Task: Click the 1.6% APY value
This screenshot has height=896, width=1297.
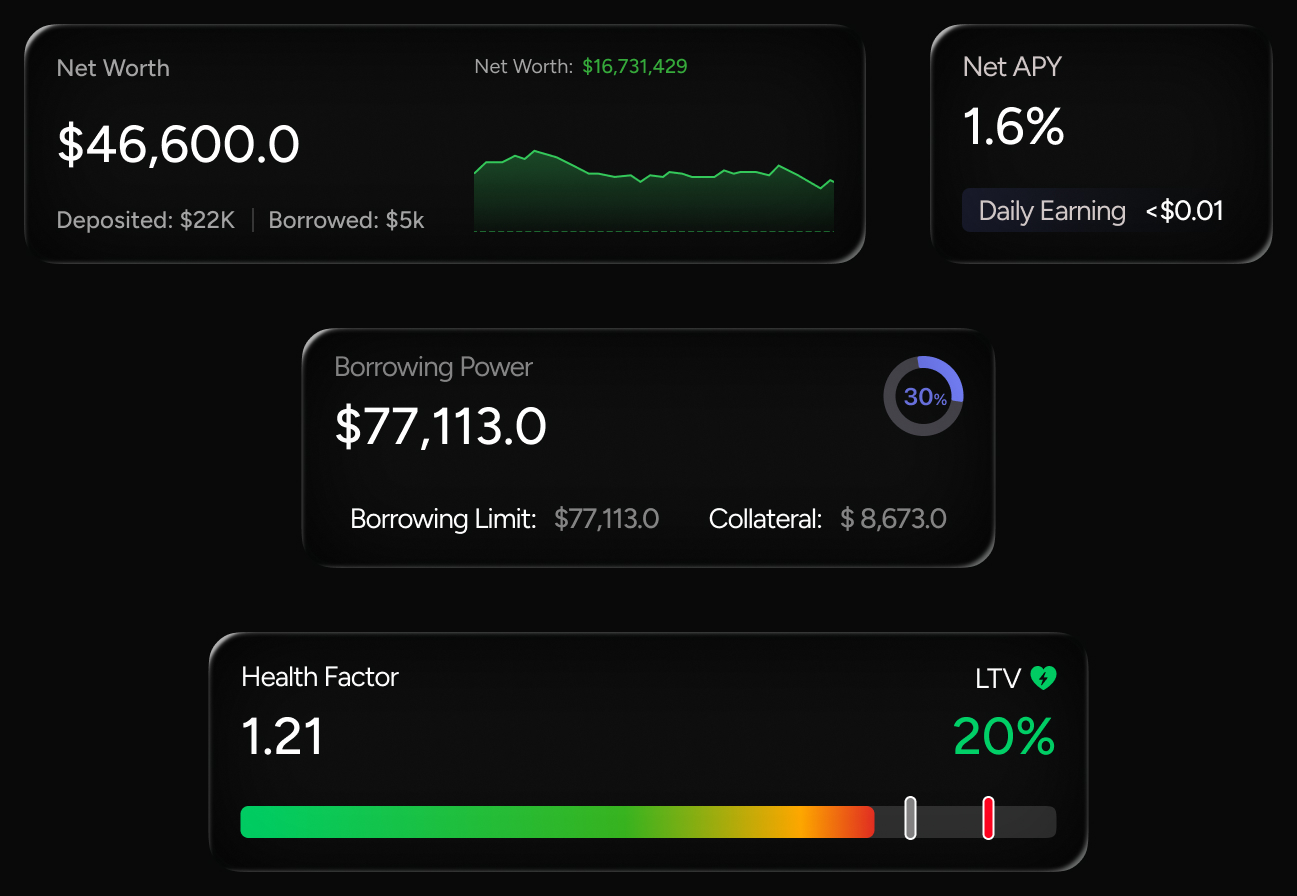Action: tap(1013, 127)
